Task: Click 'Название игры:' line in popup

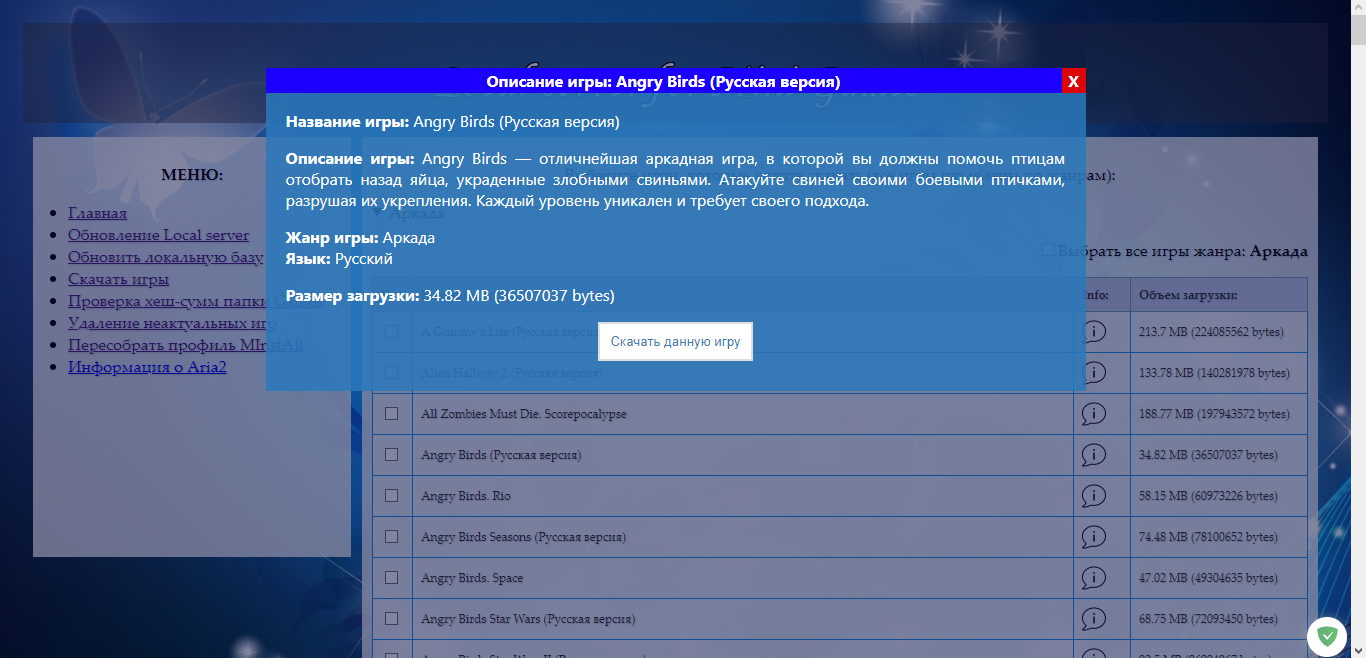Action: click(453, 122)
